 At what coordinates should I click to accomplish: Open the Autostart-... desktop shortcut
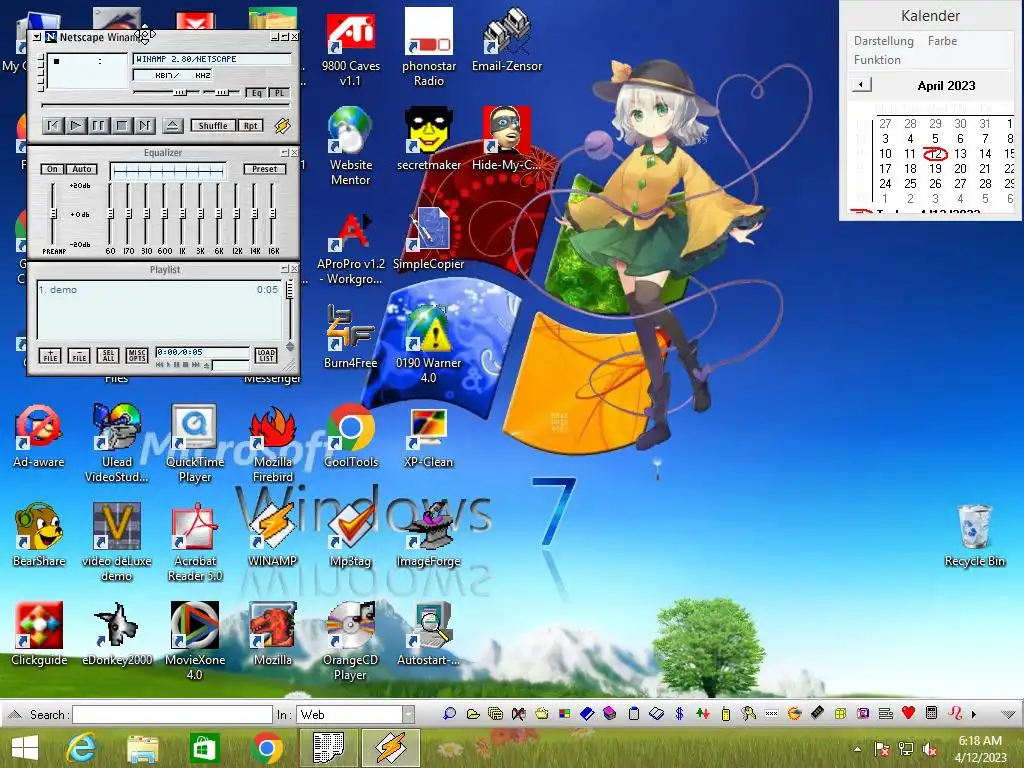coord(428,633)
